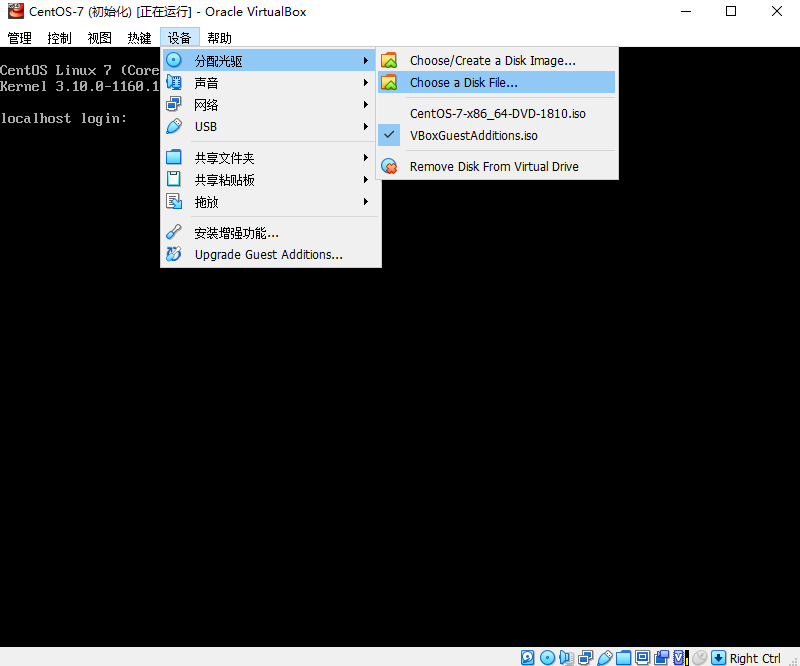Click the keyboard capture arrow icon in status bar
Screen dimensions: 800x666
[718, 657]
